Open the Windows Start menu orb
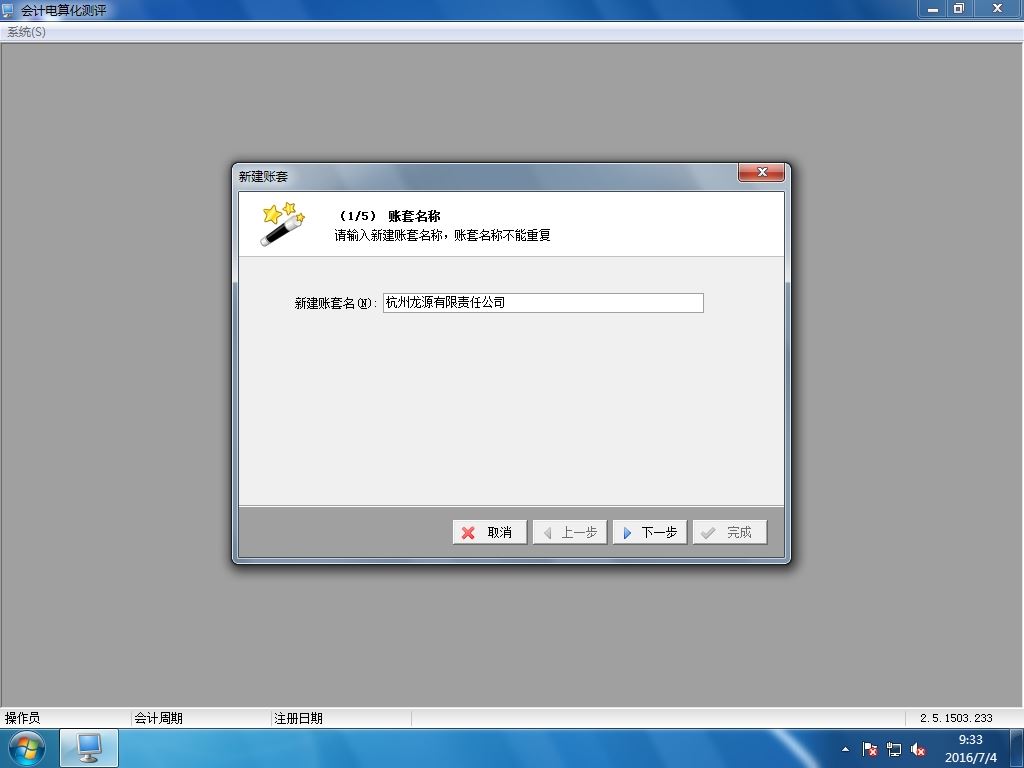 coord(26,748)
